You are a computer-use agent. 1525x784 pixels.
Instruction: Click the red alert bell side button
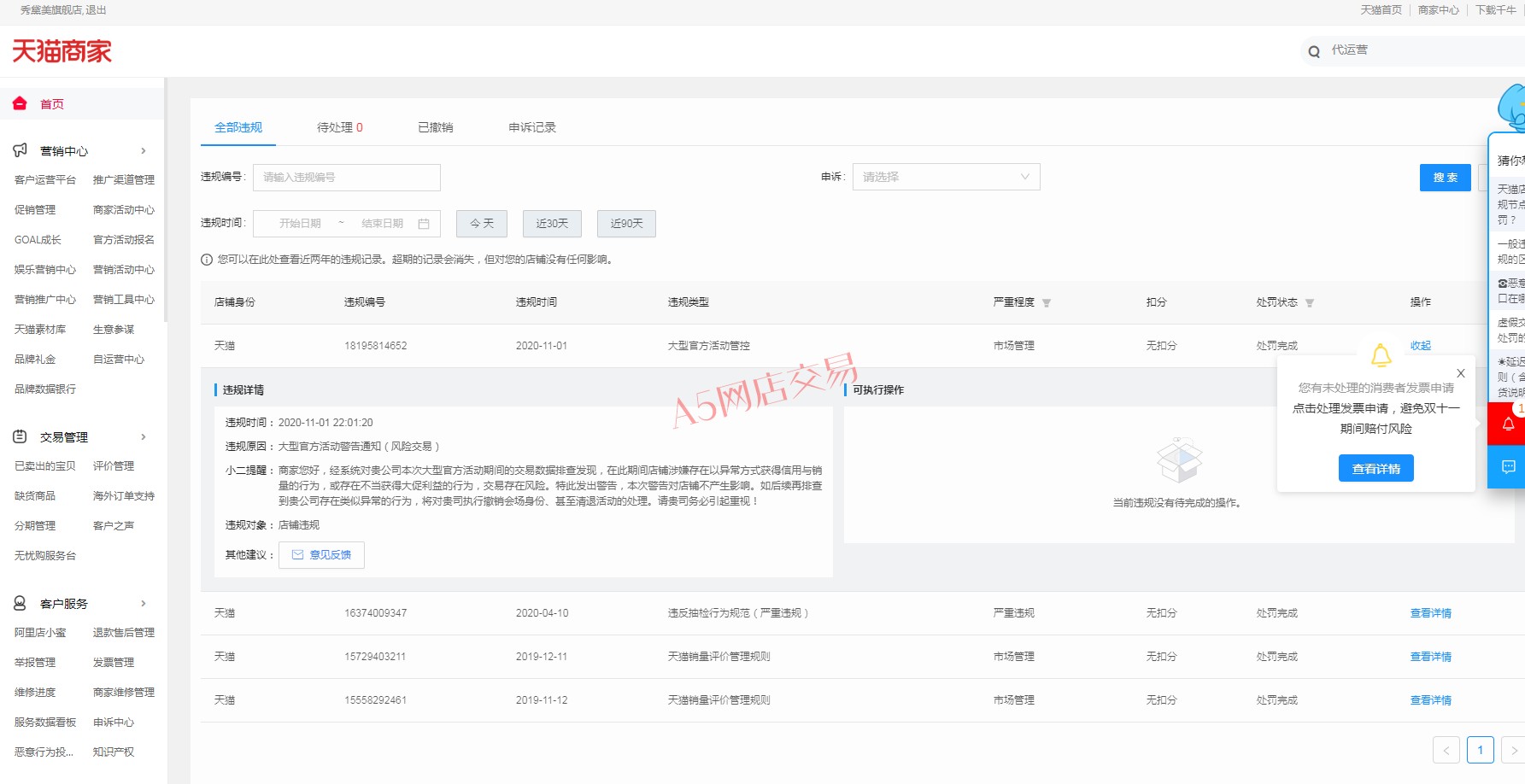click(x=1509, y=424)
